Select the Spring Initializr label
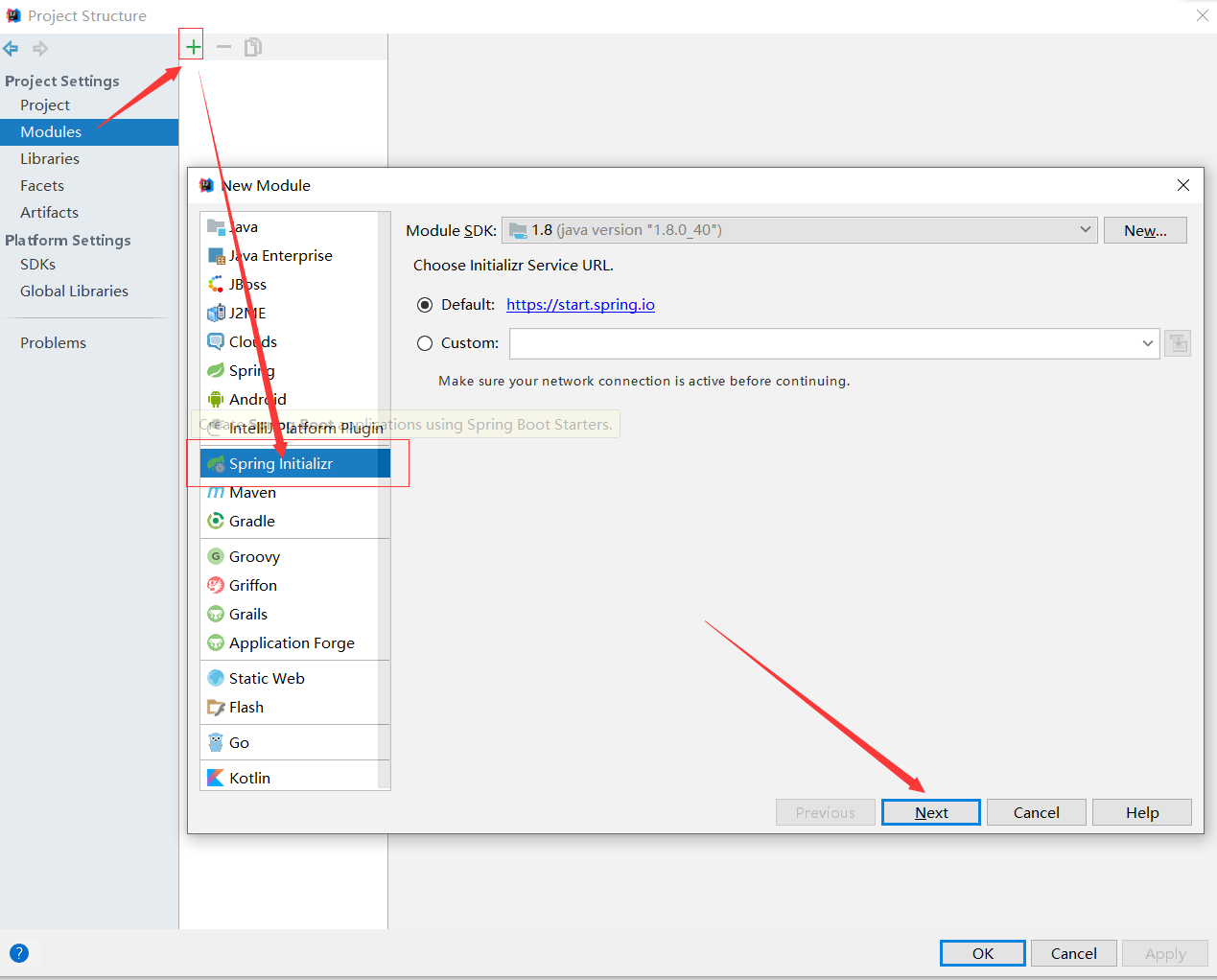This screenshot has height=980, width=1217. [281, 464]
